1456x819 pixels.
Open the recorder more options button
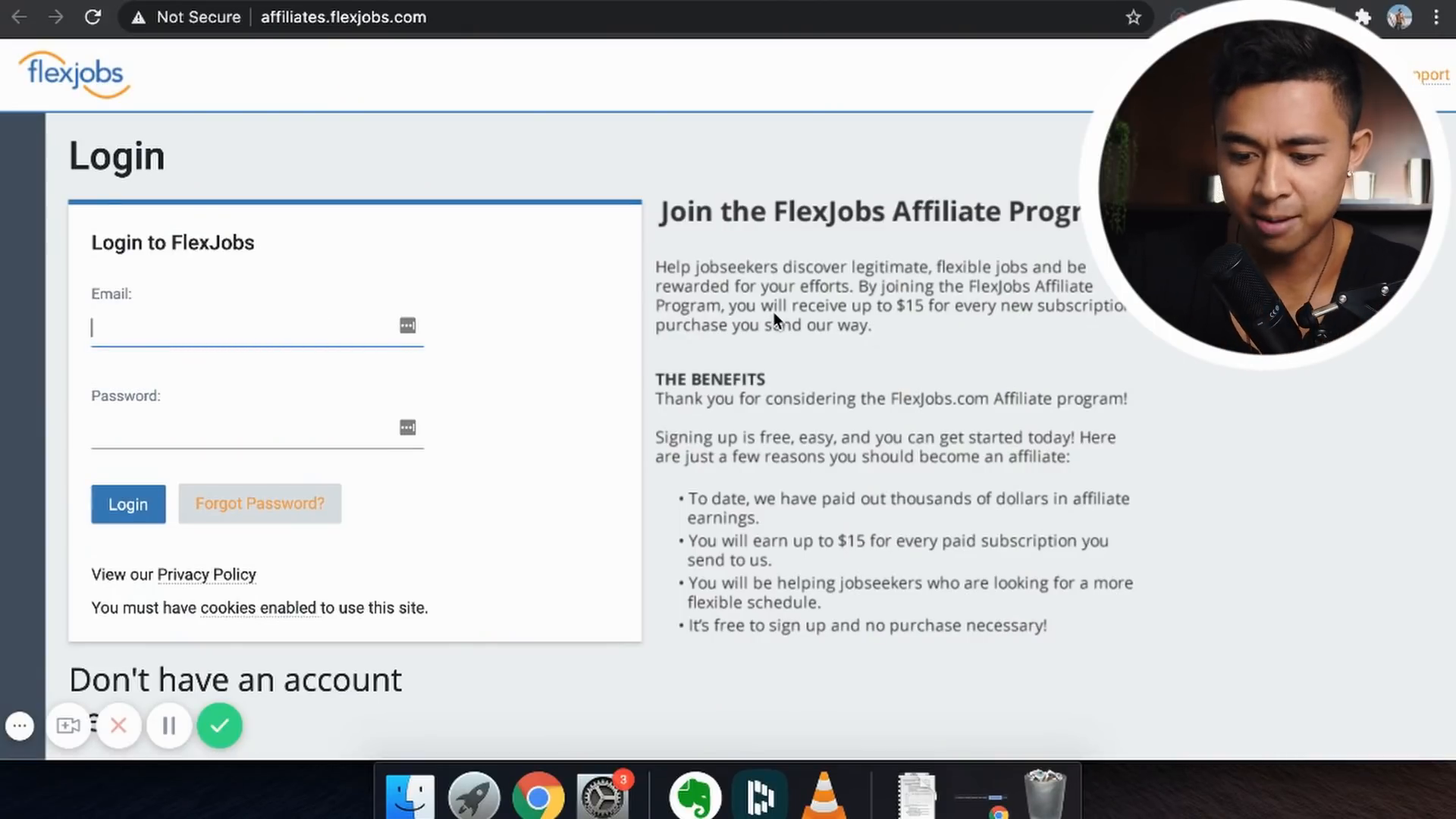(x=20, y=726)
